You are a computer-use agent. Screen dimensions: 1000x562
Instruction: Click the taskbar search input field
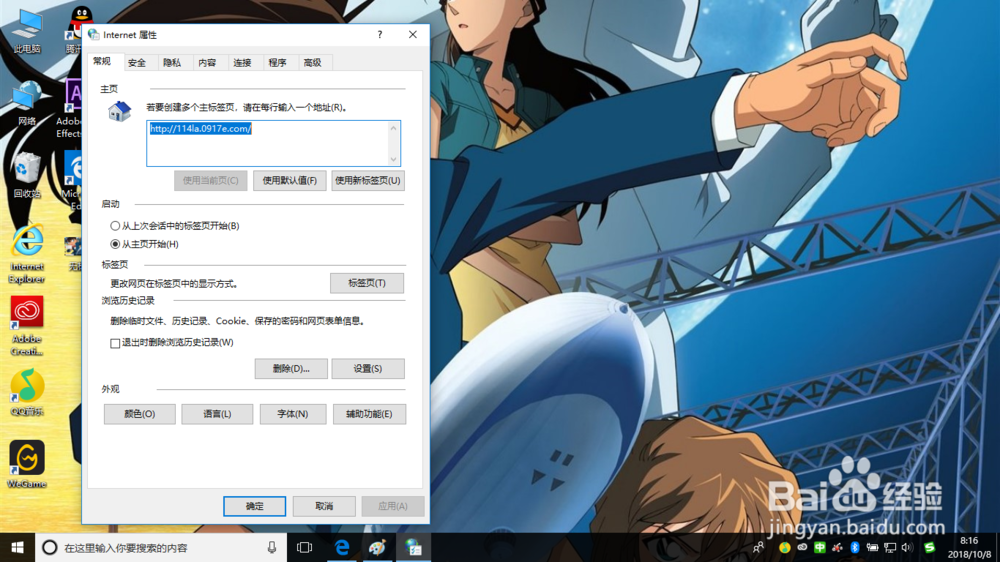pyautogui.click(x=163, y=547)
